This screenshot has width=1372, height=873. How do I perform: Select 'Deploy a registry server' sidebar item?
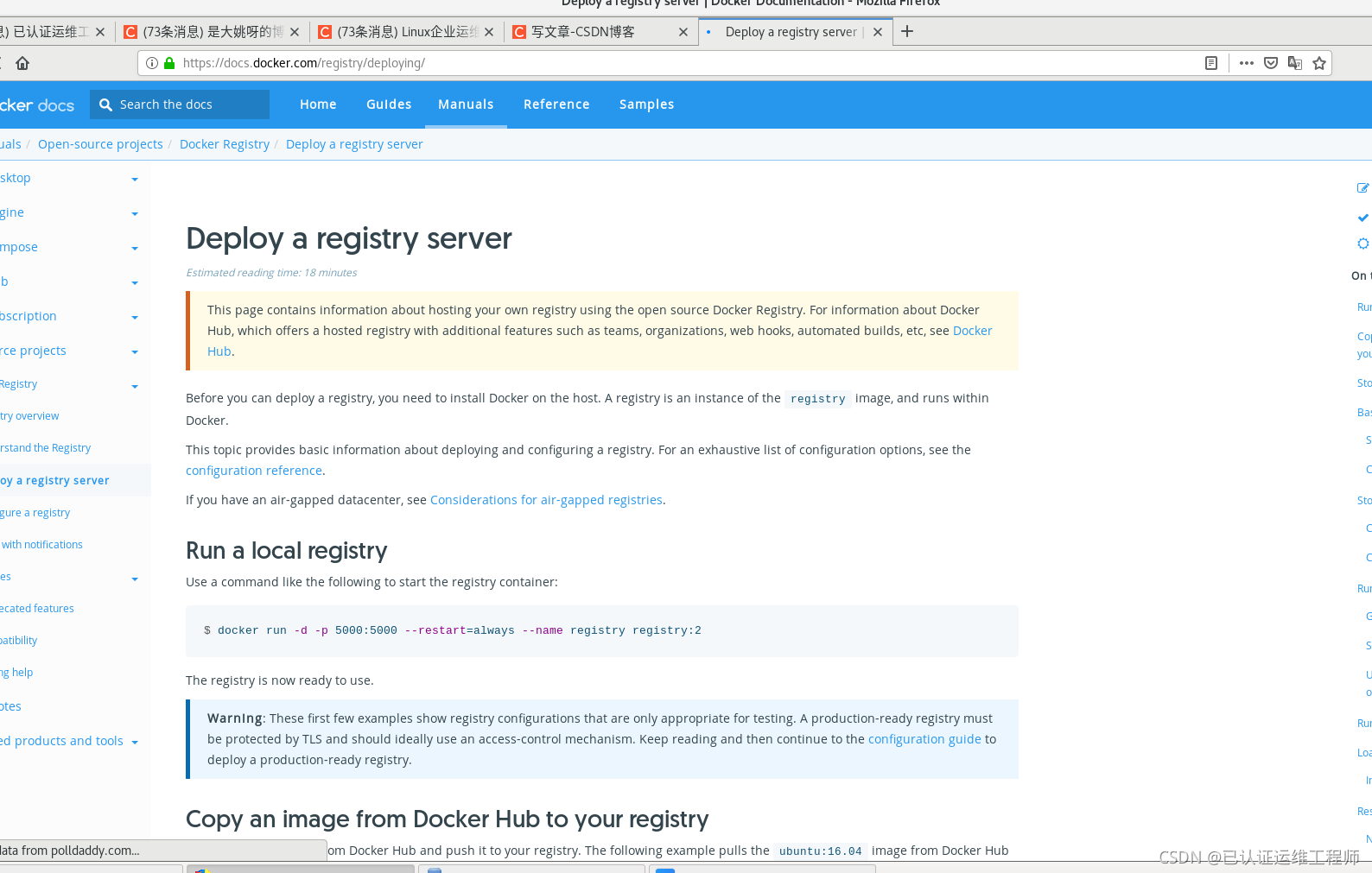pyautogui.click(x=54, y=480)
